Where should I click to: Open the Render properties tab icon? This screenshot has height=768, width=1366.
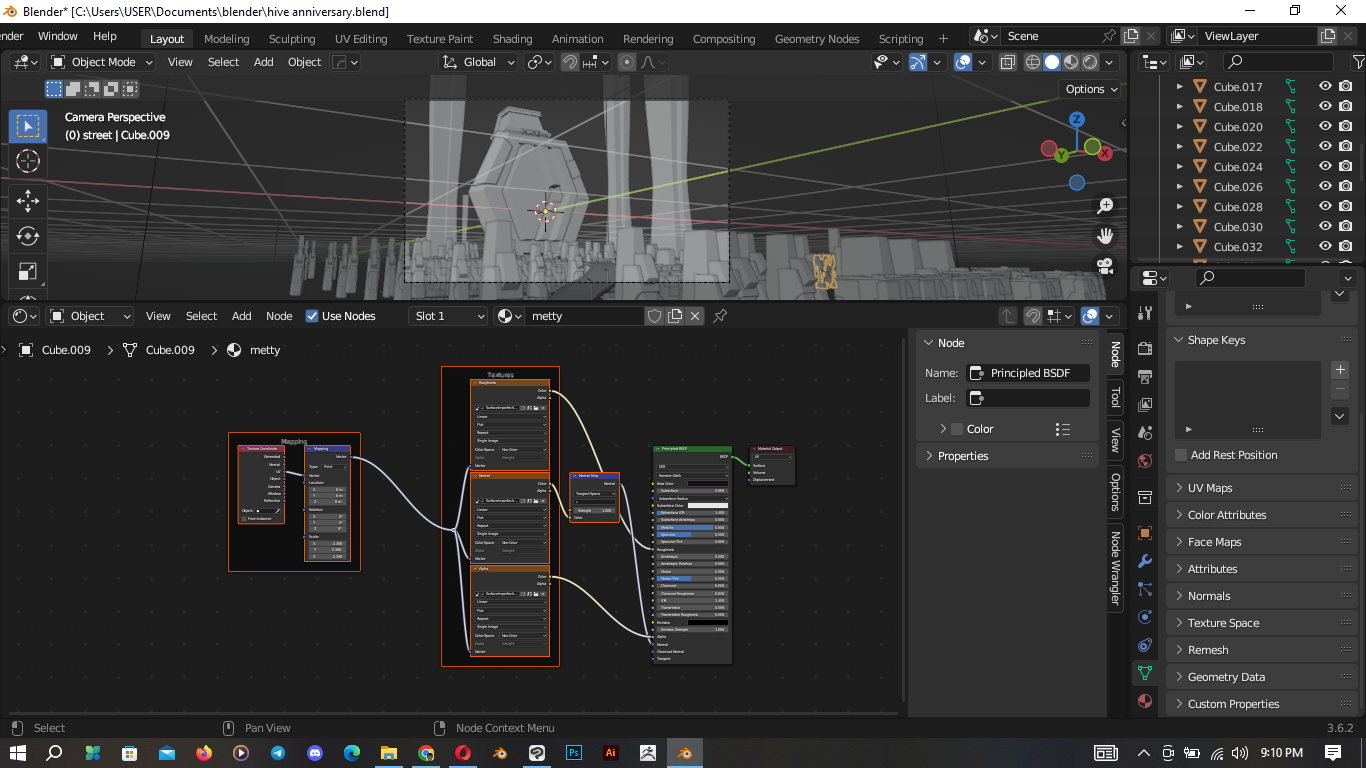(x=1145, y=349)
